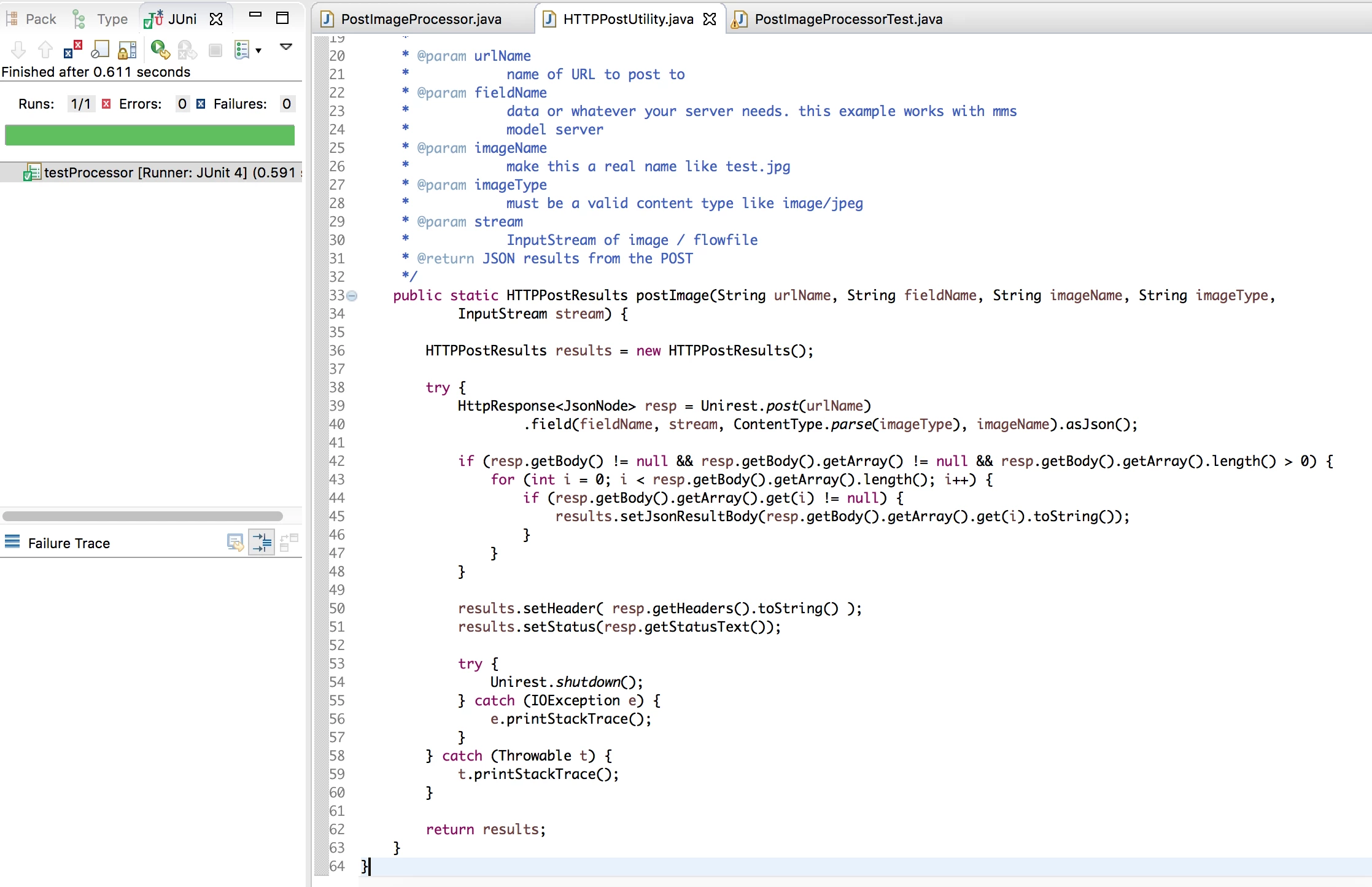Screen dimensions: 1372x887
Task: Open Test Run History dropdown arrow
Action: tap(258, 50)
